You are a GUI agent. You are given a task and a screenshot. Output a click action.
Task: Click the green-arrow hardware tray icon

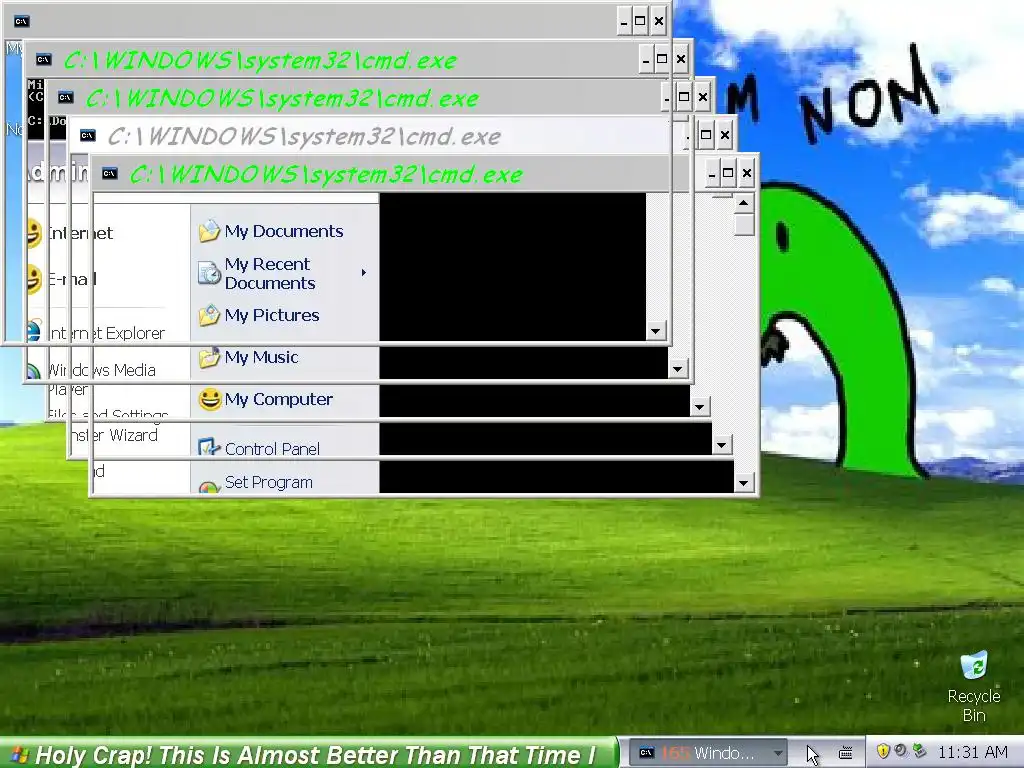920,751
